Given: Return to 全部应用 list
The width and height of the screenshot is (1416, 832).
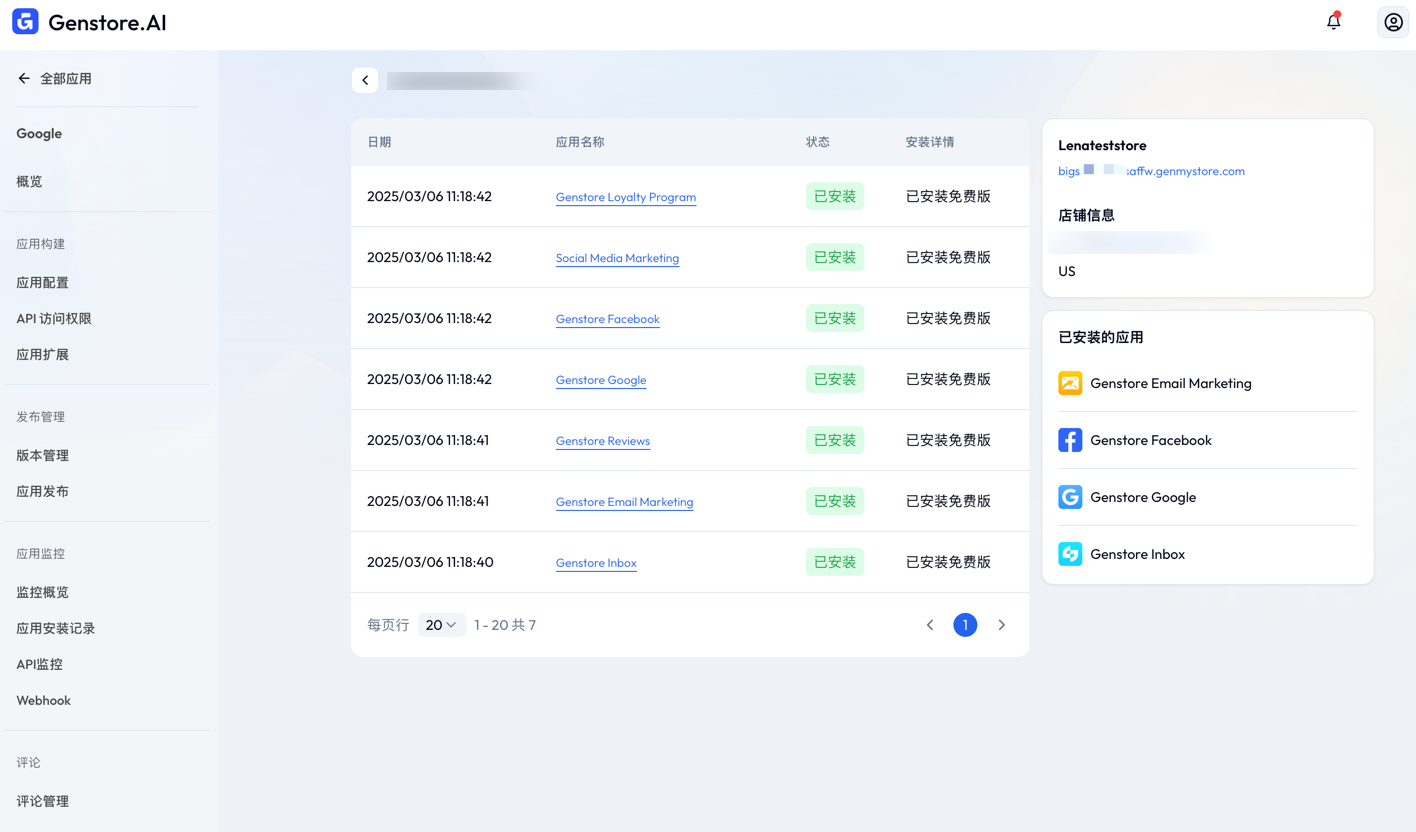Looking at the screenshot, I should (x=66, y=78).
